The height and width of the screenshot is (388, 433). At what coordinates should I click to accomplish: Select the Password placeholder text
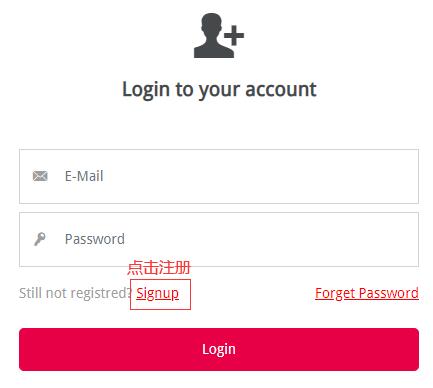(x=95, y=239)
